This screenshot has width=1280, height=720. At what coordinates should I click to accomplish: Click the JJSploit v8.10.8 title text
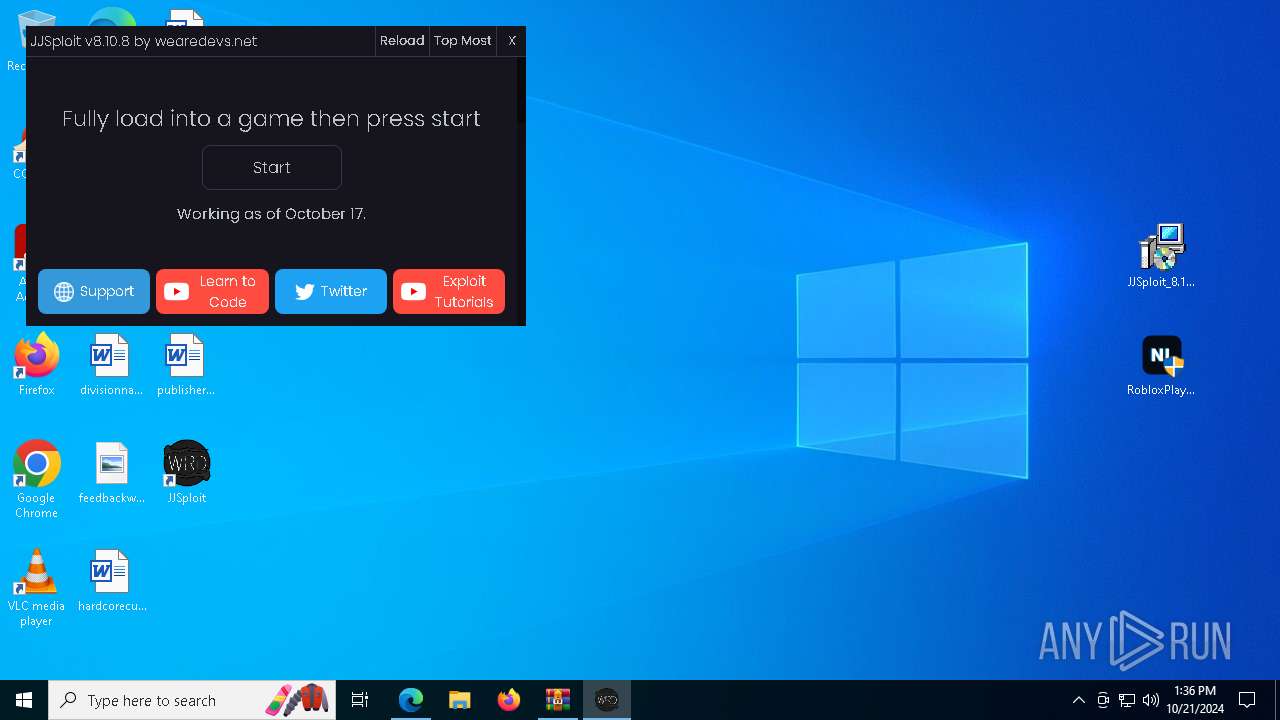point(143,41)
